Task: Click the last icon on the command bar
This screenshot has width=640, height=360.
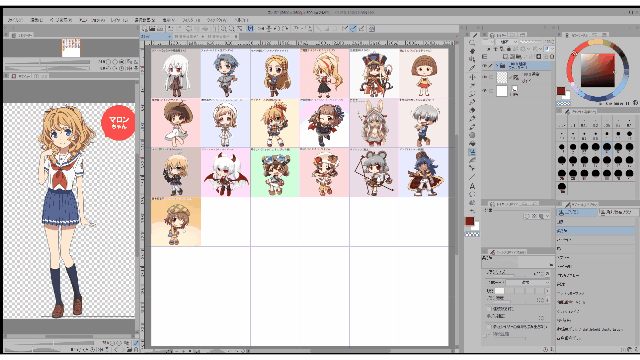Action: coord(371,29)
